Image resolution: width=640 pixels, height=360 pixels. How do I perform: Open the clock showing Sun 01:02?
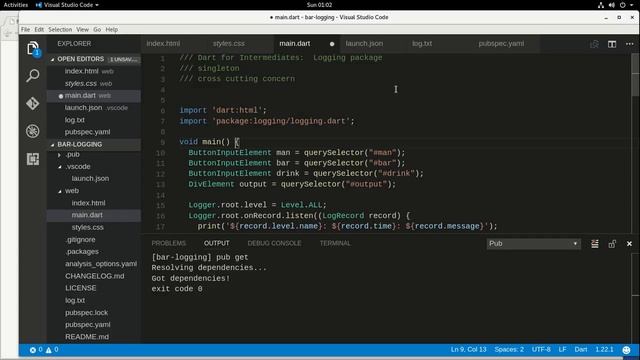pos(319,5)
